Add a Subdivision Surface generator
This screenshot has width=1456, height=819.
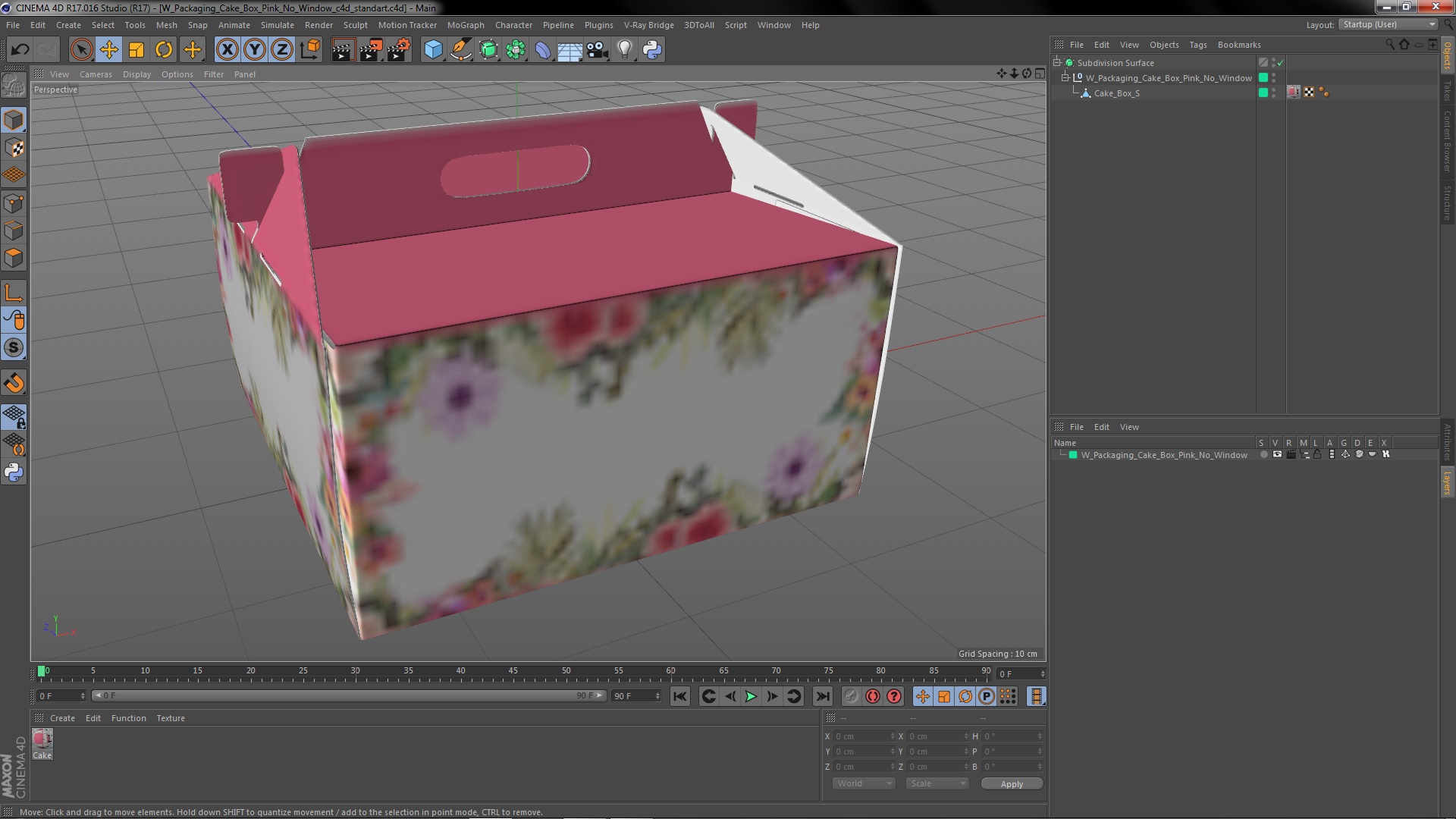pyautogui.click(x=488, y=50)
